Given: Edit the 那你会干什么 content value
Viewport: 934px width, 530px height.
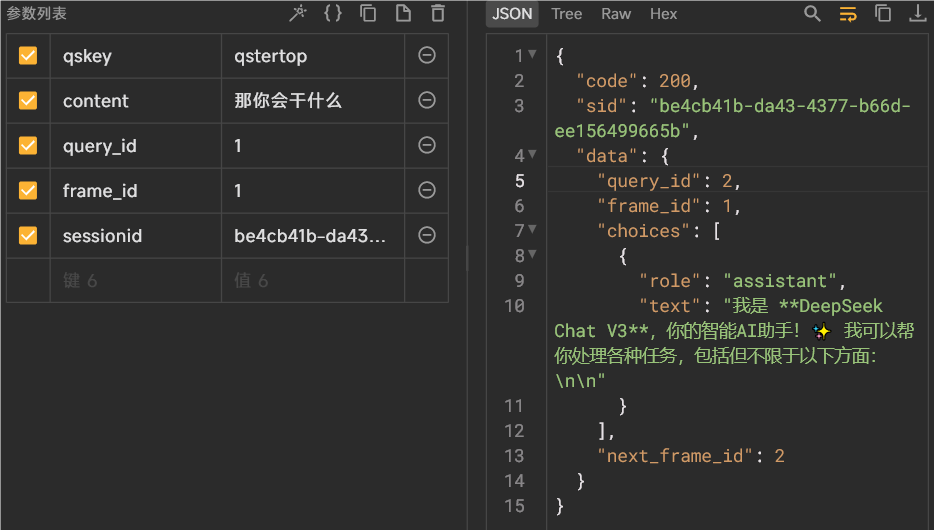Looking at the screenshot, I should point(313,101).
